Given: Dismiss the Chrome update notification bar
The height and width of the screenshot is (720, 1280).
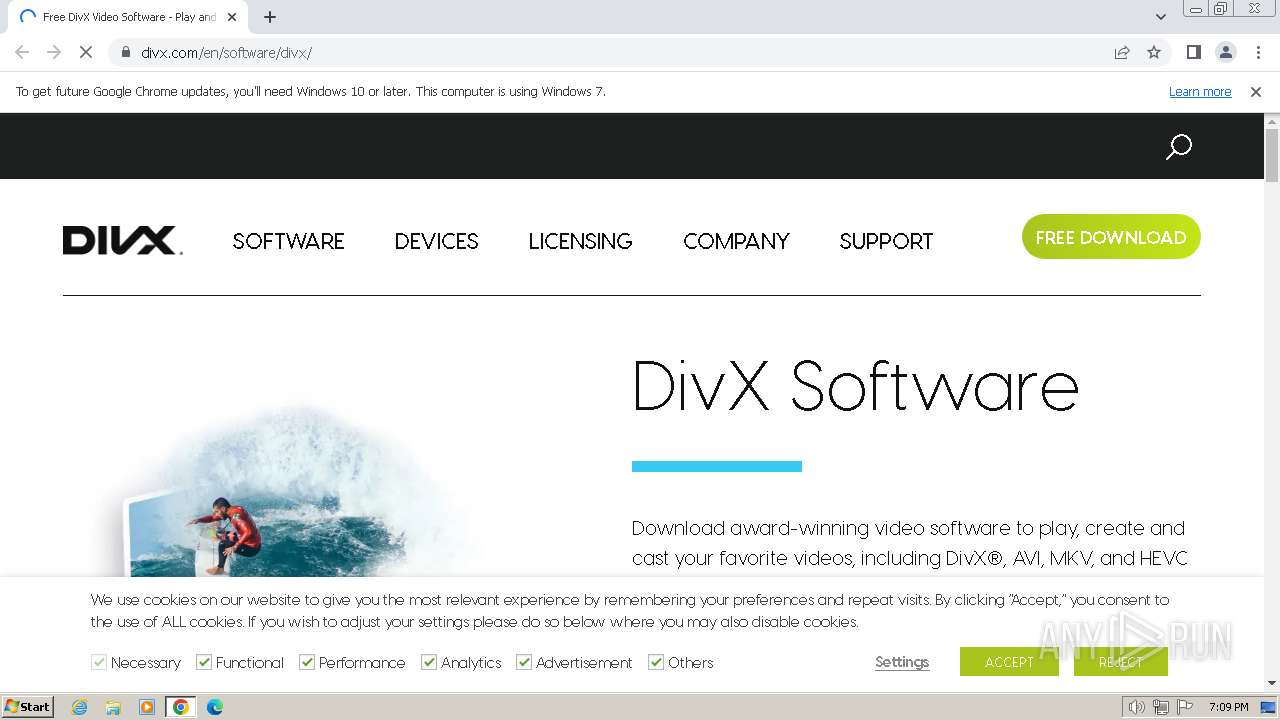Looking at the screenshot, I should click(x=1256, y=92).
